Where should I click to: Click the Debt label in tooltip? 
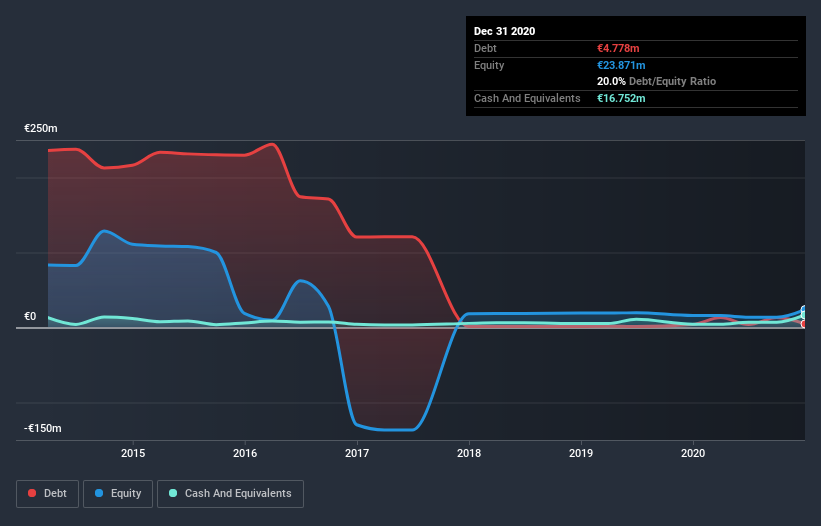tap(485, 48)
